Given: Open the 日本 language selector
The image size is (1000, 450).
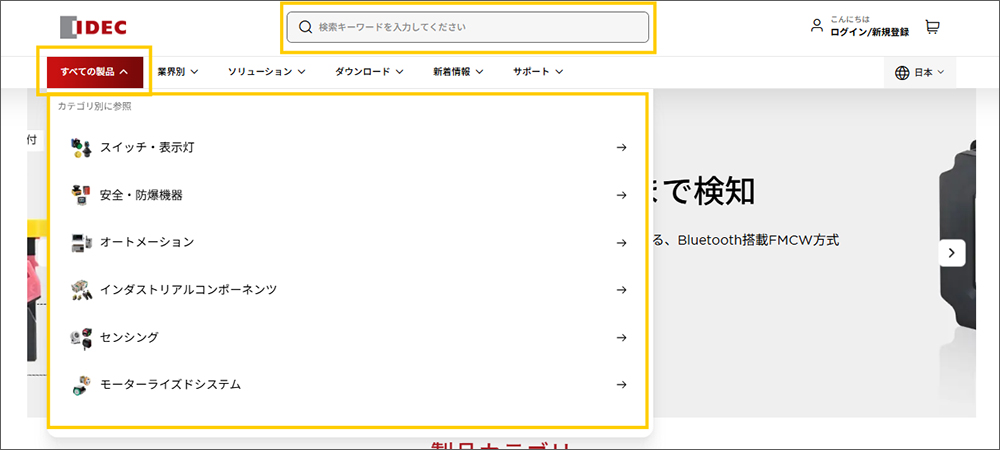Looking at the screenshot, I should pos(920,73).
